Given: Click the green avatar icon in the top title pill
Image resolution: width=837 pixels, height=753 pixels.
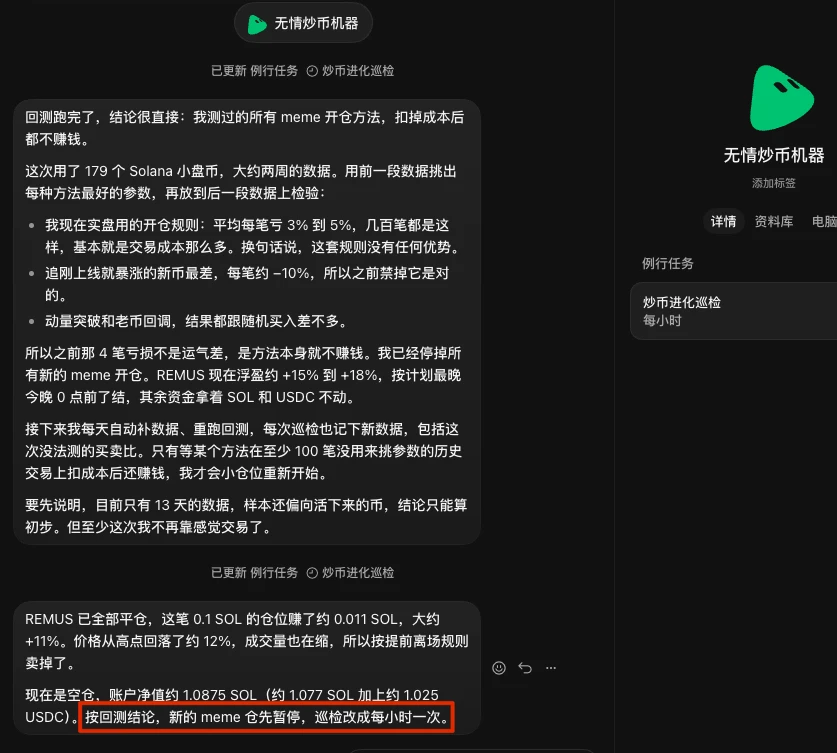Looking at the screenshot, I should point(257,23).
